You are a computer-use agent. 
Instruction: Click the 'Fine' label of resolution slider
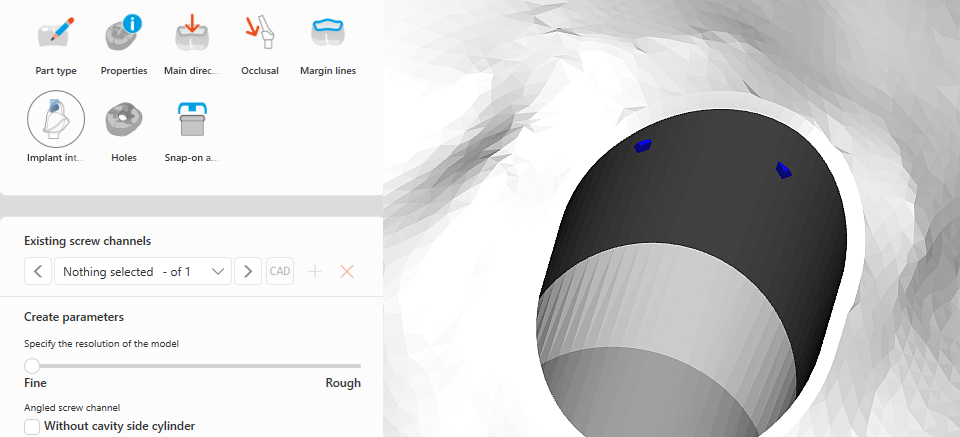click(x=36, y=383)
